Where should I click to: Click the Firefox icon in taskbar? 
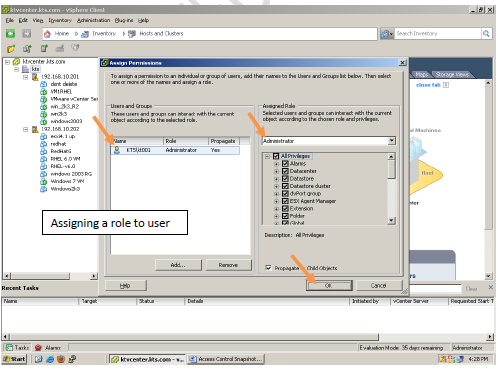click(61, 359)
